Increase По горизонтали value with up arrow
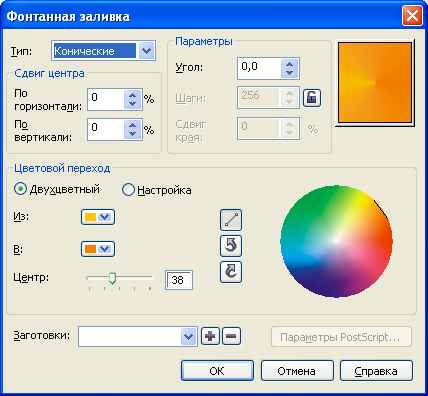The image size is (428, 396). (133, 95)
